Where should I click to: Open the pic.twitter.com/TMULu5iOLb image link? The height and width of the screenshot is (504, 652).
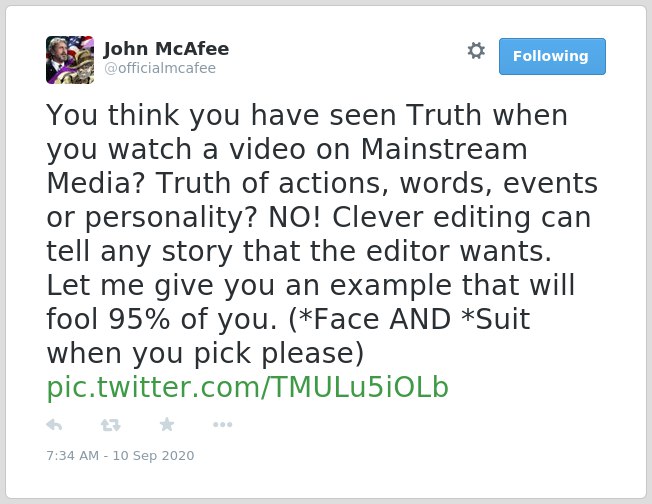click(x=247, y=387)
